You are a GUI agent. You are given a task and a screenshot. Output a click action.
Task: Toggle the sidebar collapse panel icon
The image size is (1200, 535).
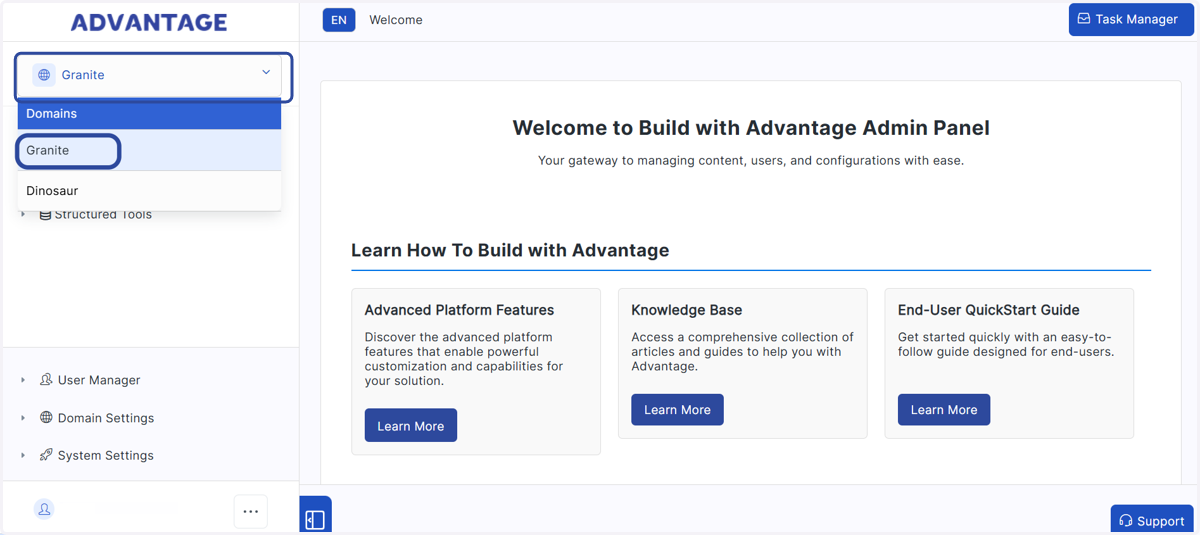click(315, 519)
